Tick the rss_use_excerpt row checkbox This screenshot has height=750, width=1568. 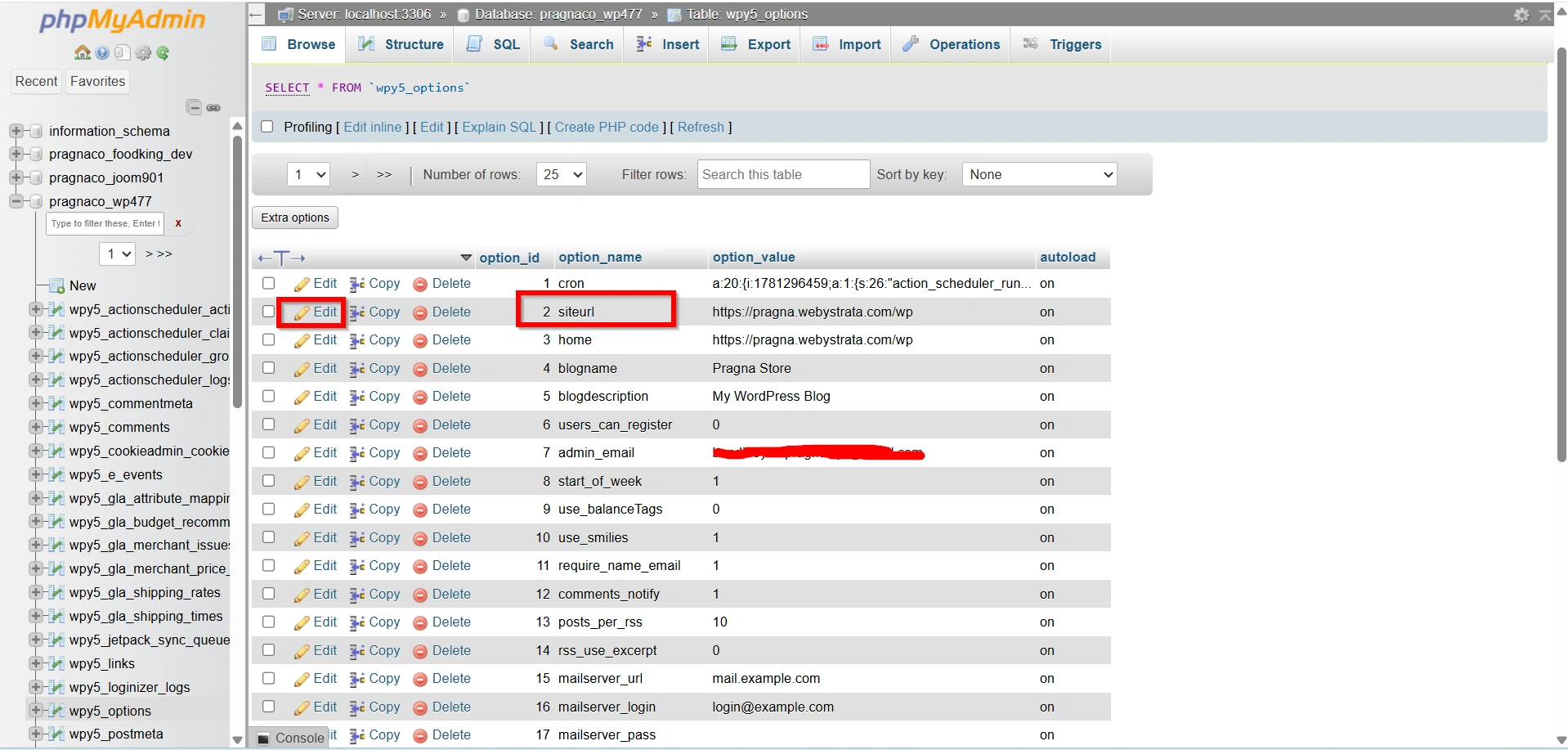268,649
